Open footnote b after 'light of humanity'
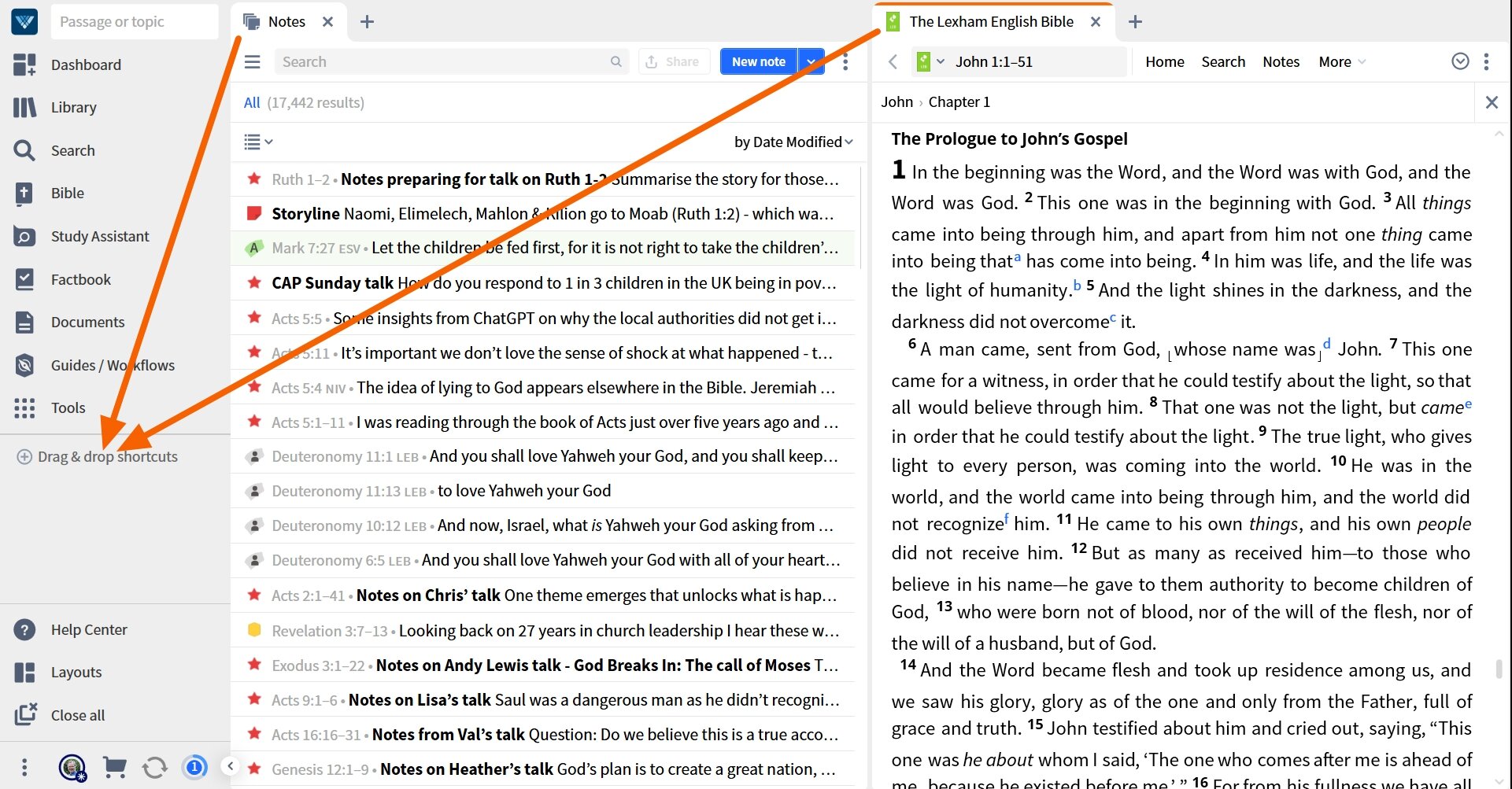 click(x=1077, y=285)
